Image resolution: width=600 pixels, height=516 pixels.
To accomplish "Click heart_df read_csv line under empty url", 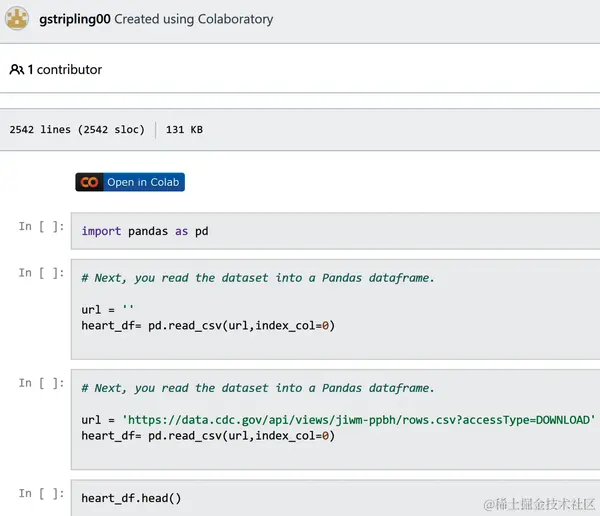I will point(208,326).
